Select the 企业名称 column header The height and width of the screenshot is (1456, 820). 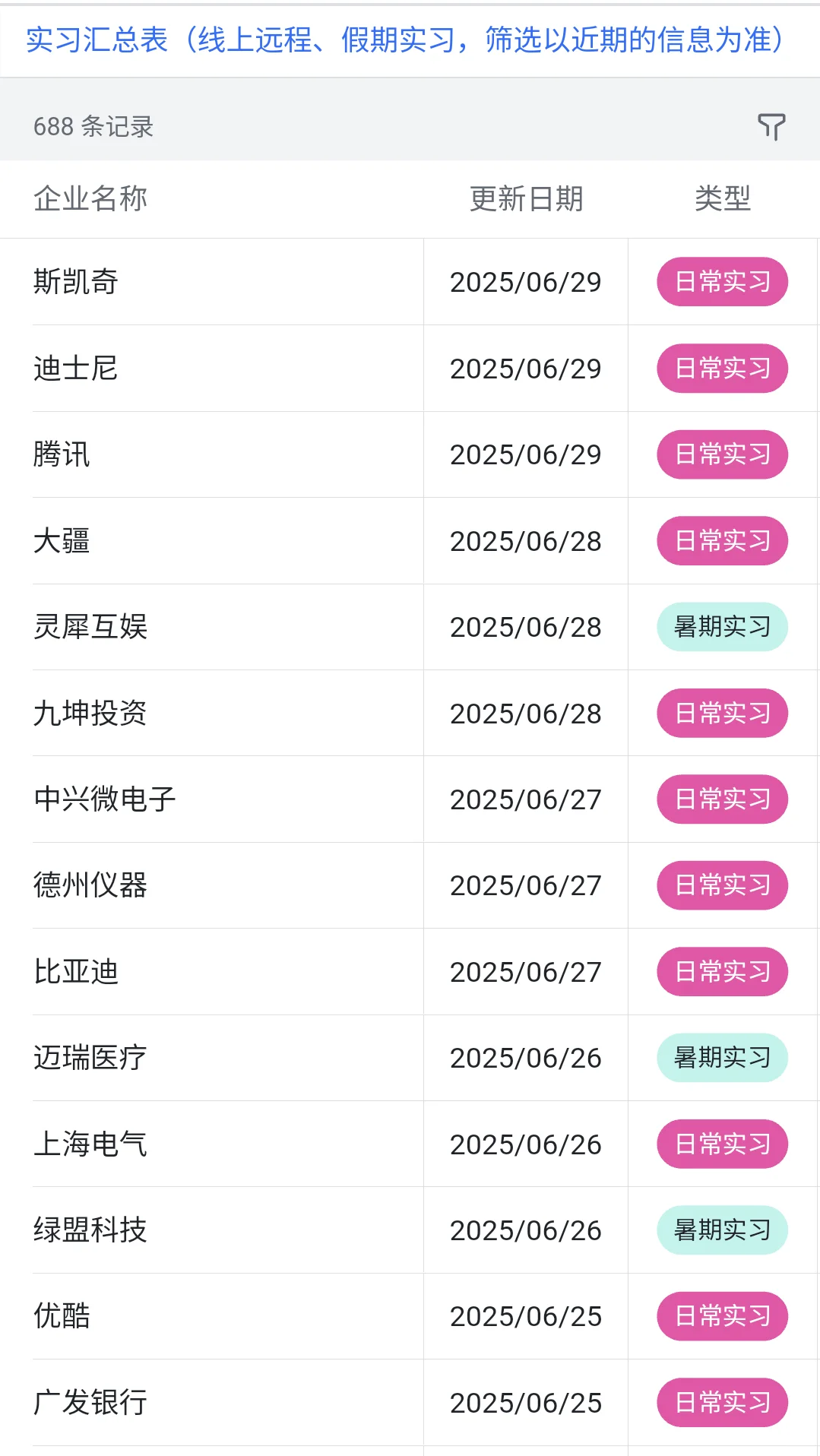point(90,198)
